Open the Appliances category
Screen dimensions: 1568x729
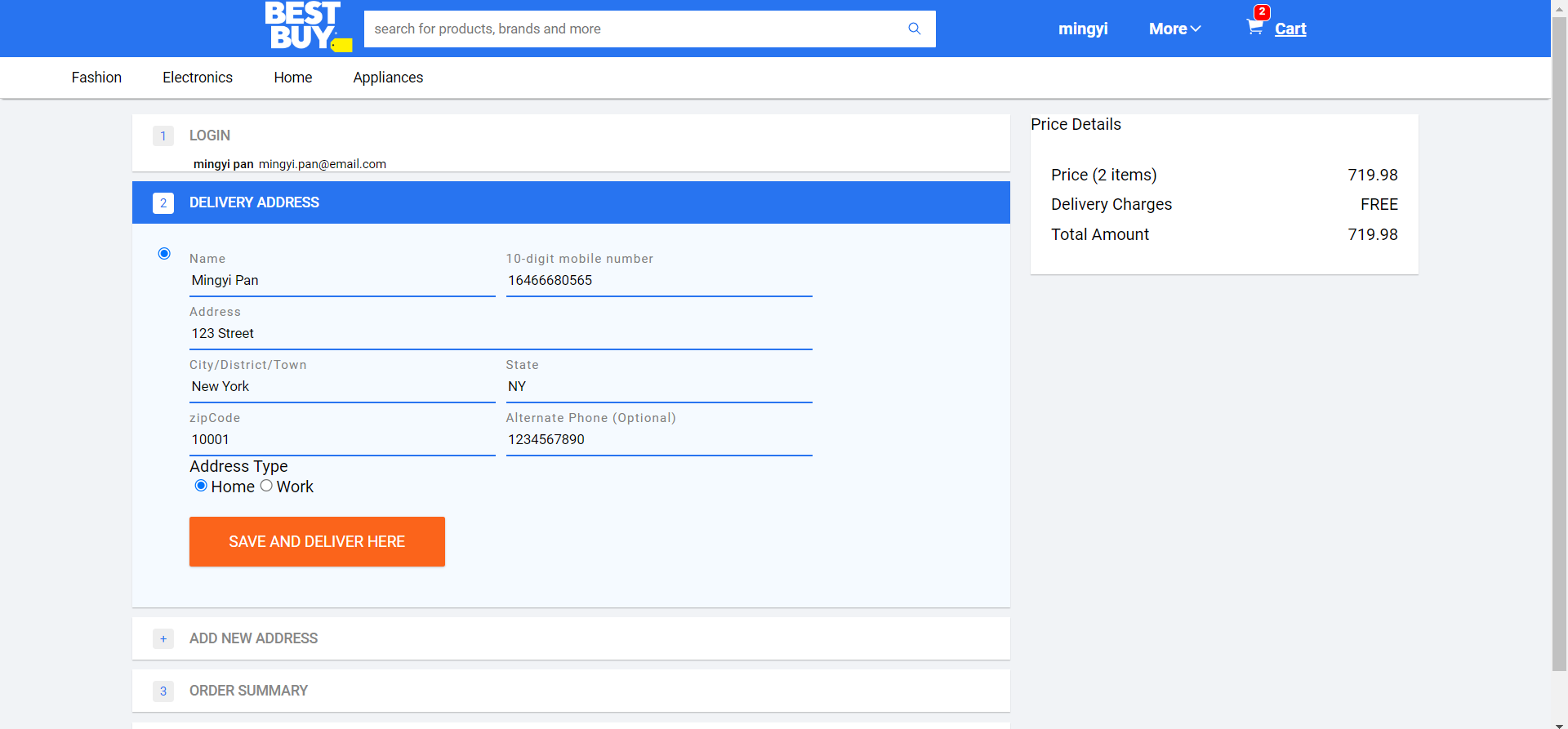tap(388, 78)
